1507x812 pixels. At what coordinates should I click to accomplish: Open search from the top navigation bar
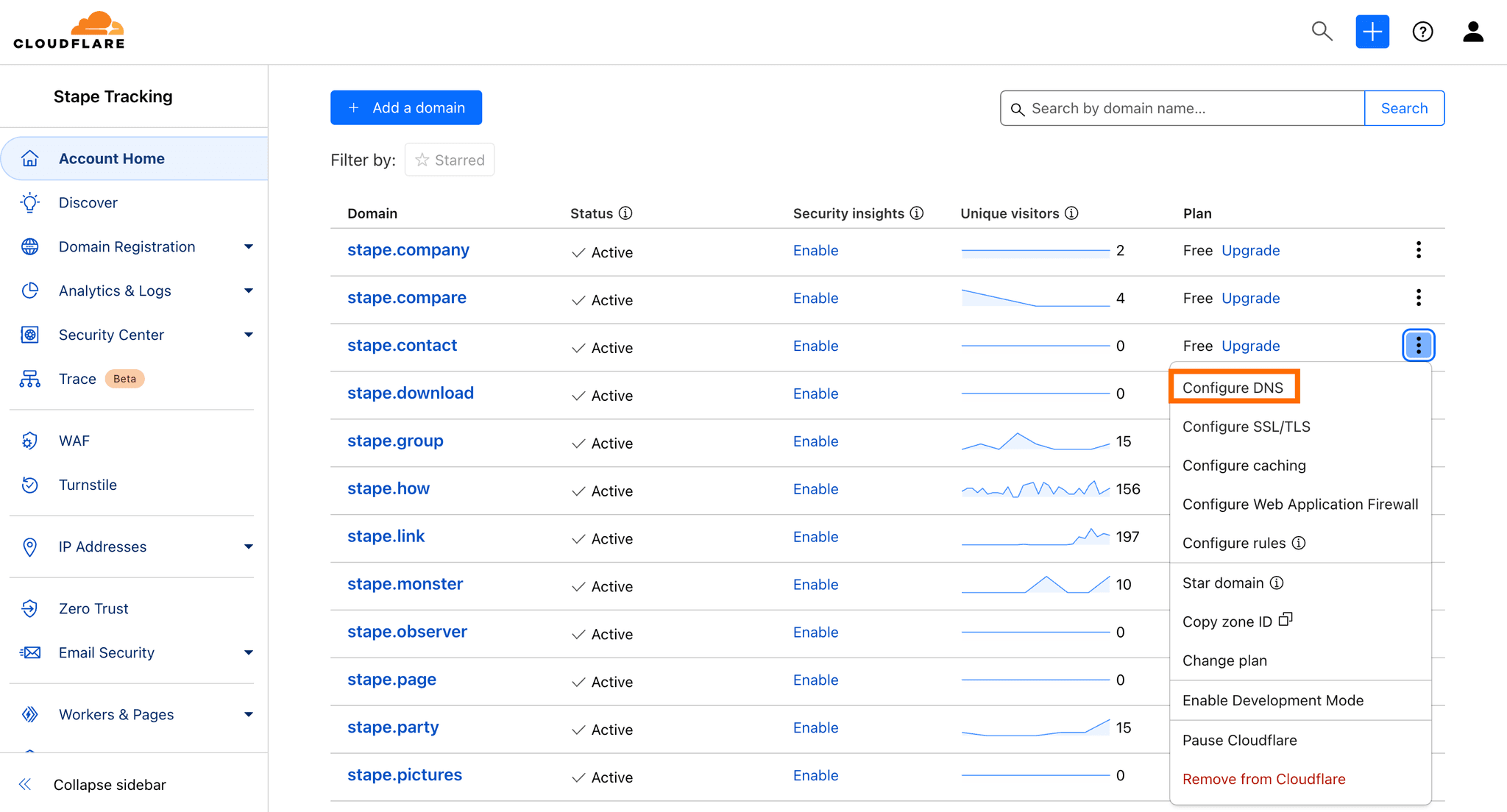coord(1322,32)
